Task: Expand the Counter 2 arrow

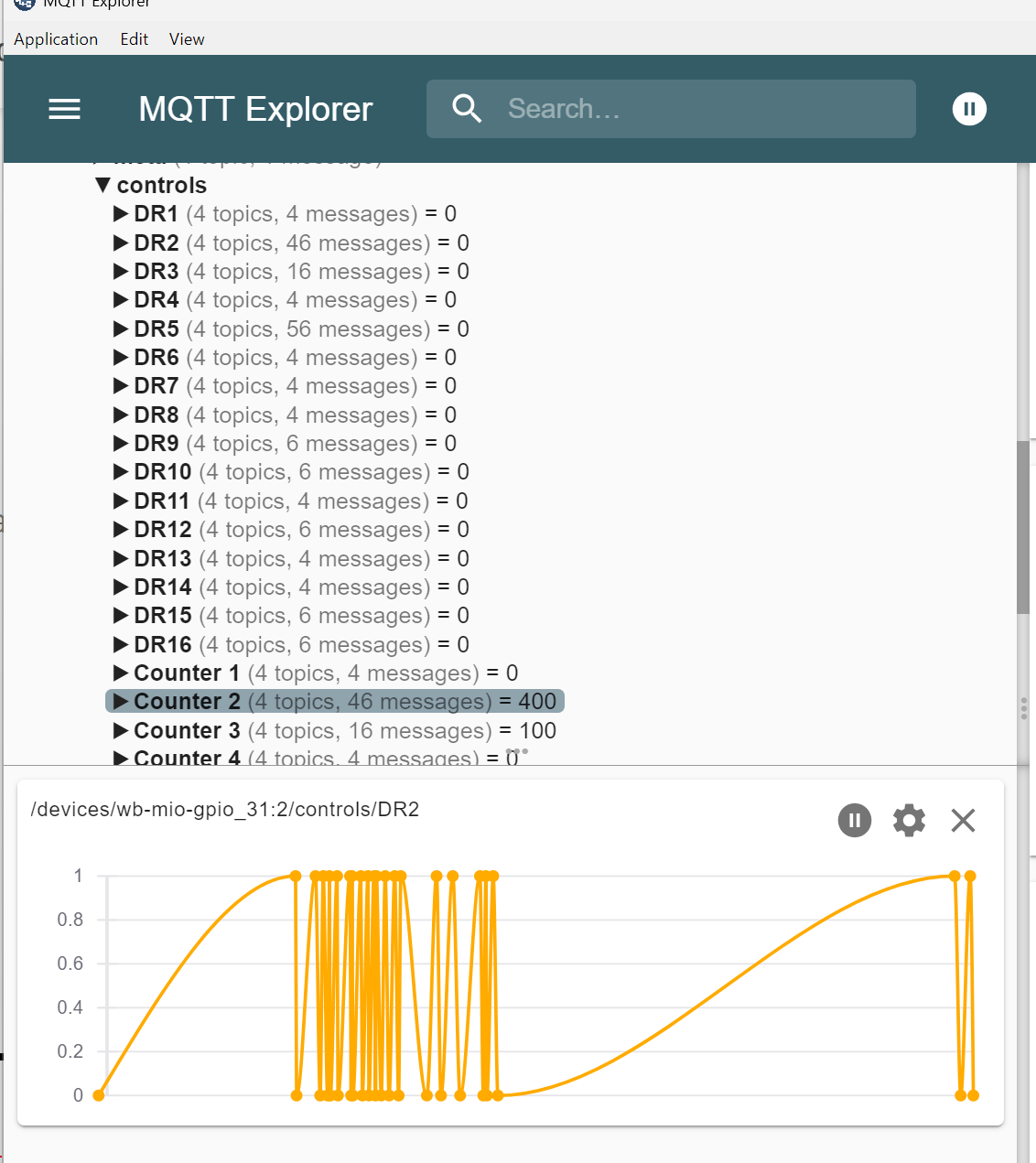Action: 120,702
